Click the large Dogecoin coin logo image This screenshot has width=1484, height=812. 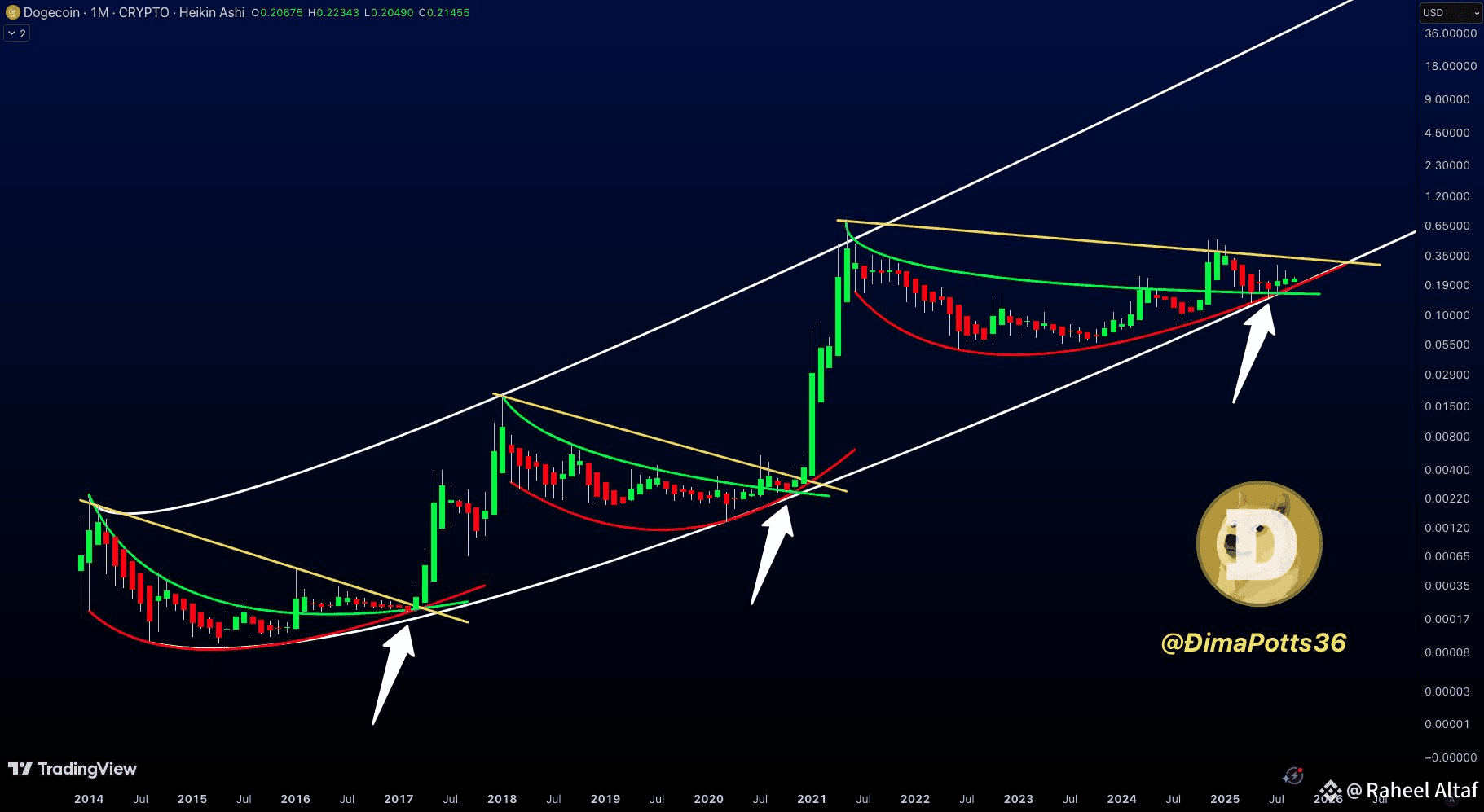pyautogui.click(x=1259, y=543)
